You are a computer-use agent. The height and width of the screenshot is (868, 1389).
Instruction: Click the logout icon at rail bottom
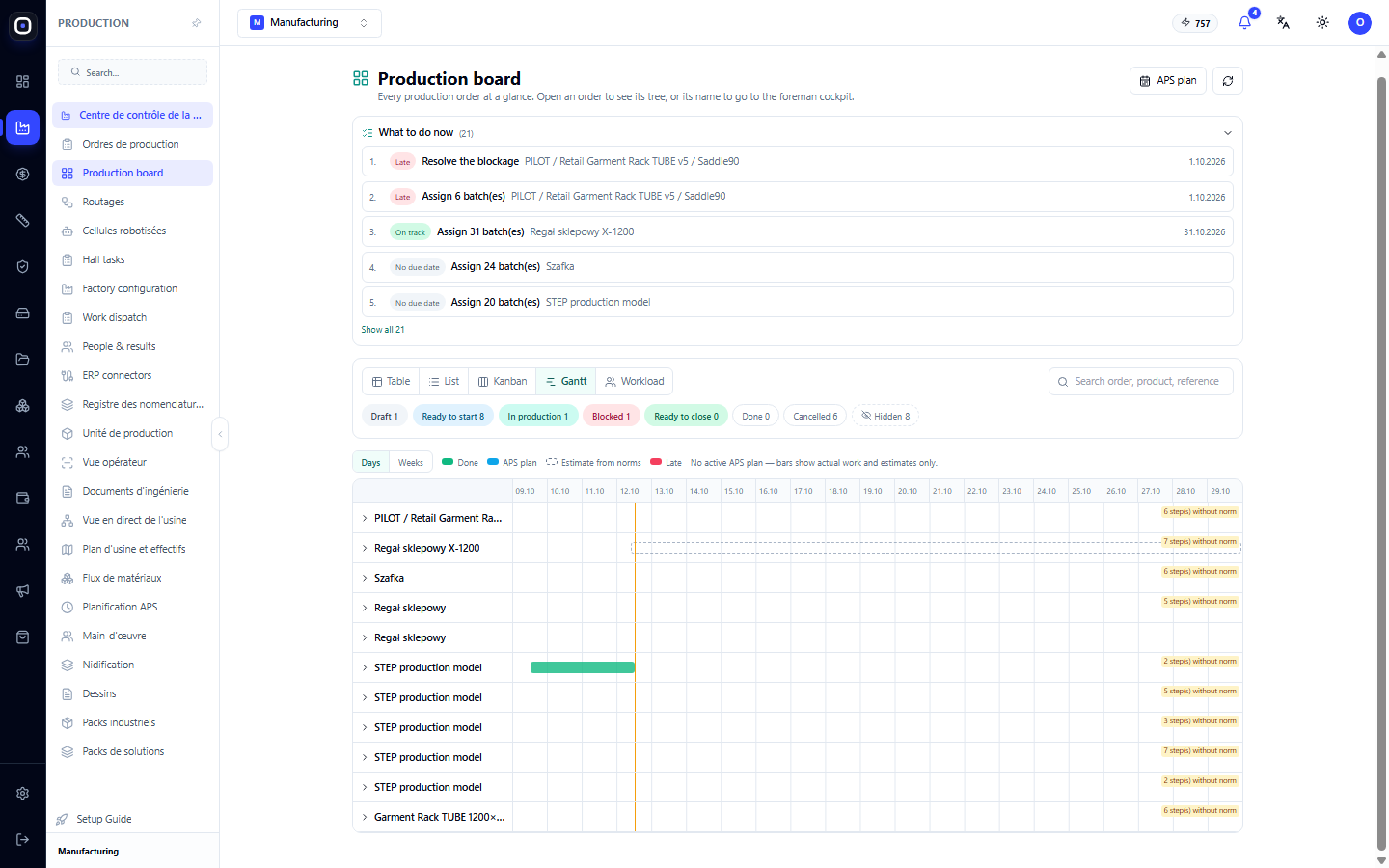tap(23, 840)
